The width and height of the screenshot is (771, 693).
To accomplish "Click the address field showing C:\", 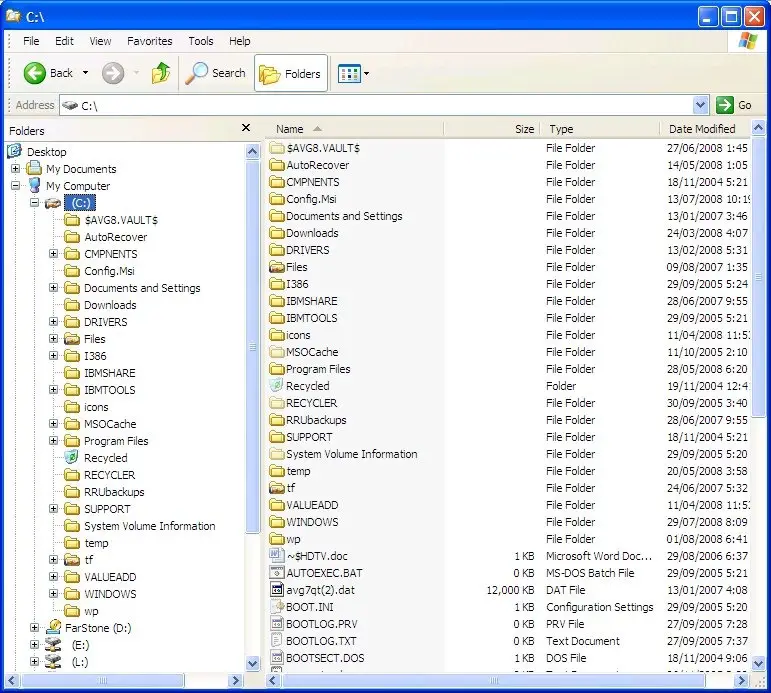I will [x=376, y=105].
